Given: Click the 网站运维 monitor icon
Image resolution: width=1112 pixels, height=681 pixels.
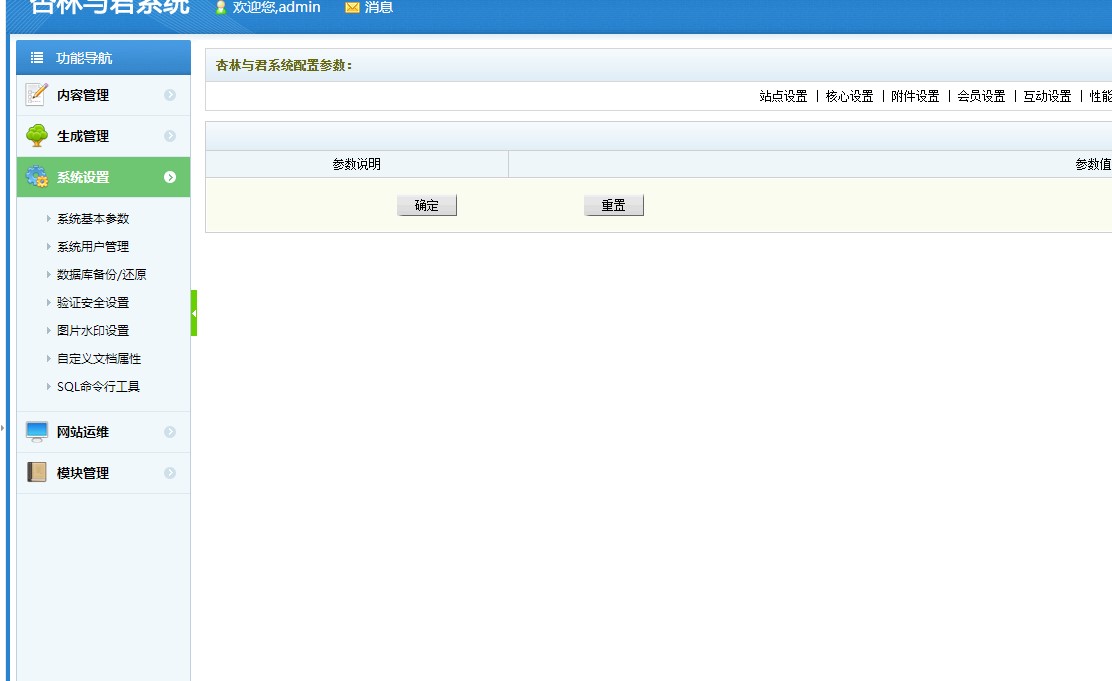Looking at the screenshot, I should tap(36, 431).
